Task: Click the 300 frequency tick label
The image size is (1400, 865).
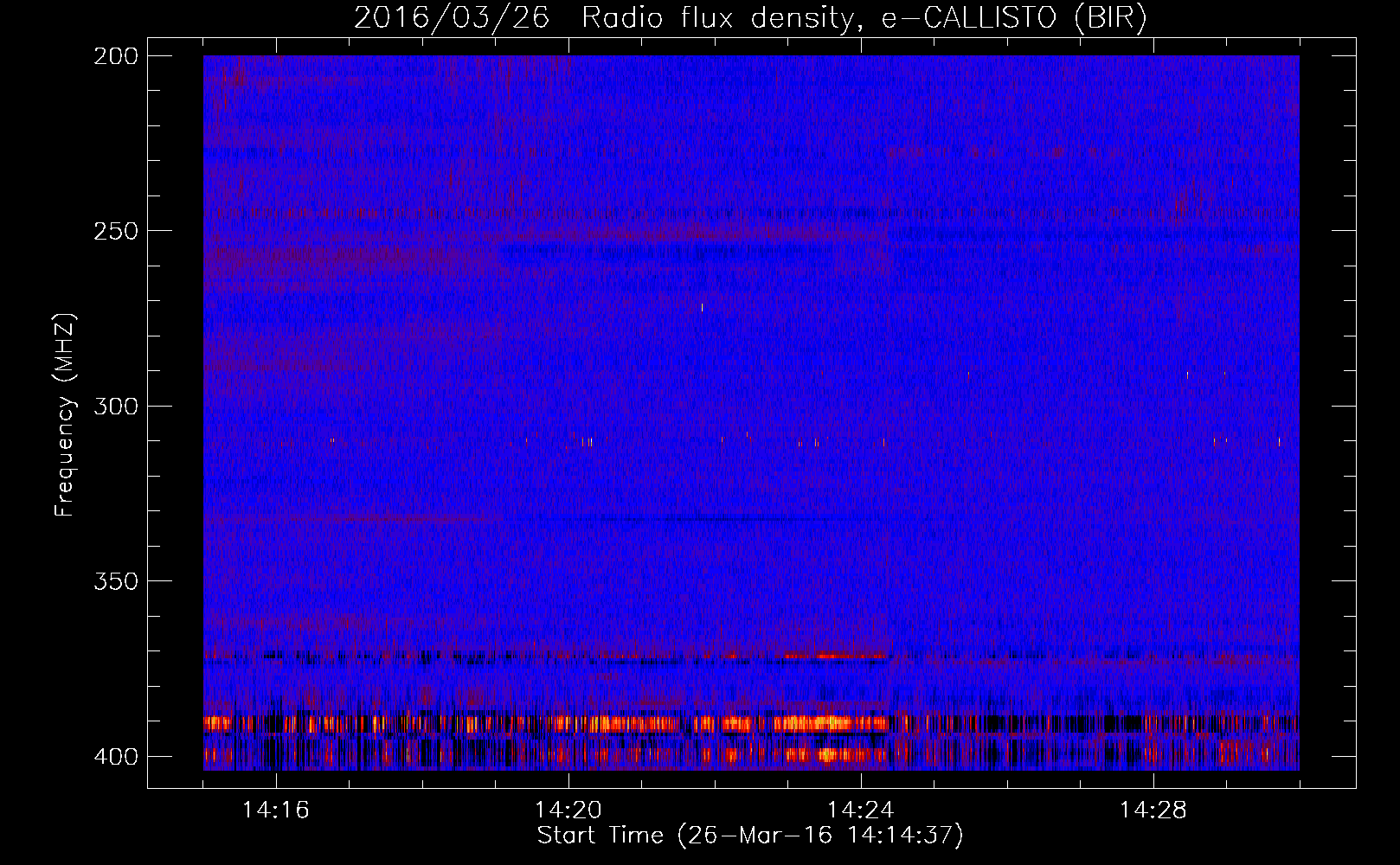Action: point(115,406)
